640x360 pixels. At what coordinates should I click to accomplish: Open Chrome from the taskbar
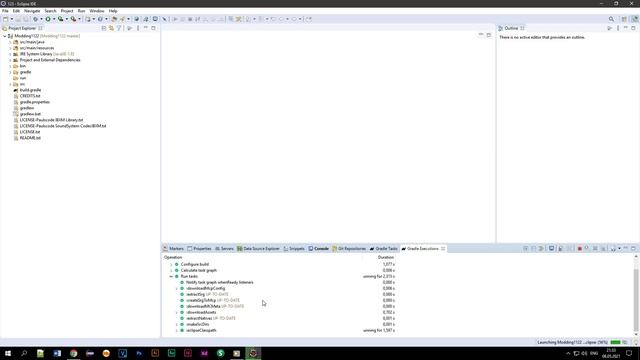(73, 353)
